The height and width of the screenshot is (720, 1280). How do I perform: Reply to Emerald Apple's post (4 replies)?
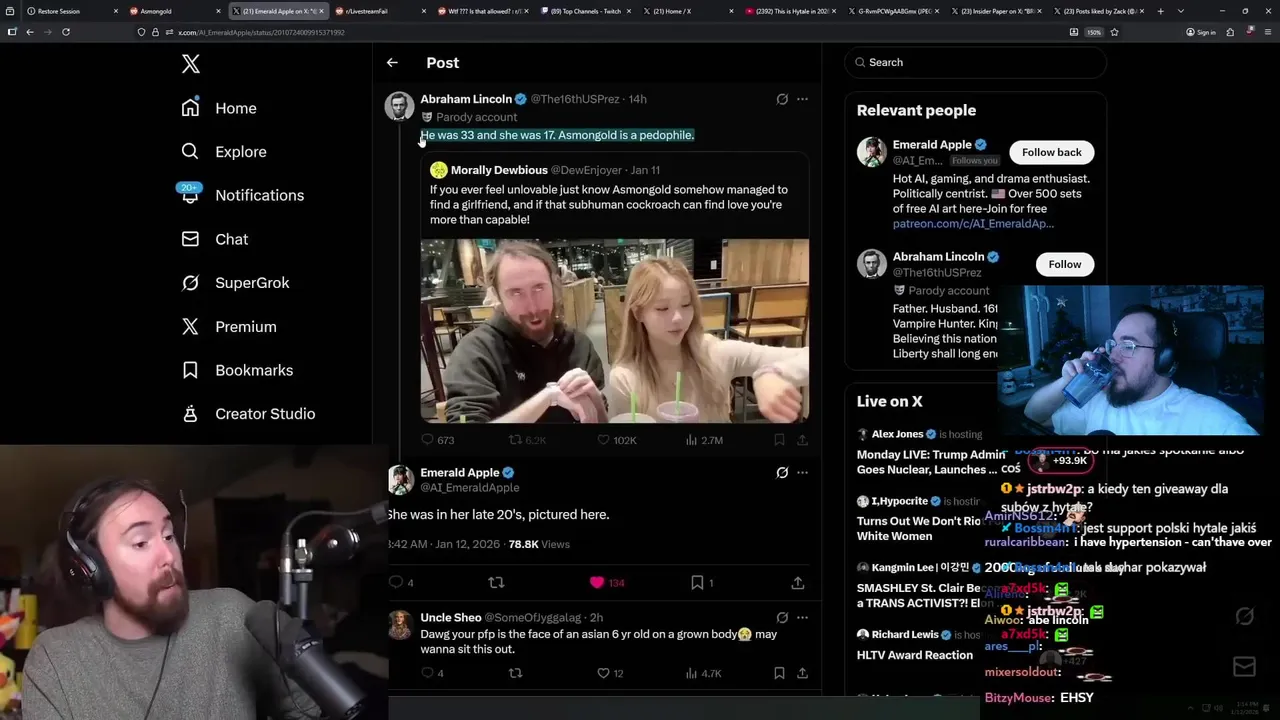pos(400,582)
